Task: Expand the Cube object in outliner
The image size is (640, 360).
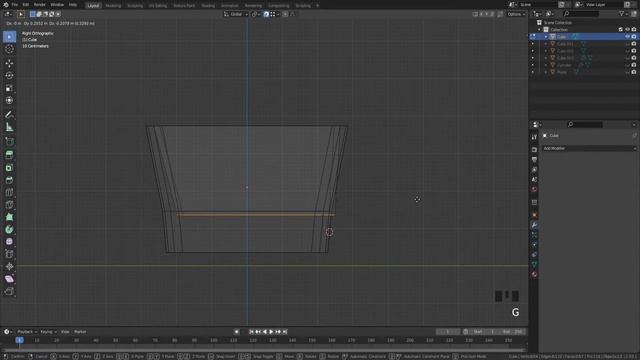Action: pos(546,37)
